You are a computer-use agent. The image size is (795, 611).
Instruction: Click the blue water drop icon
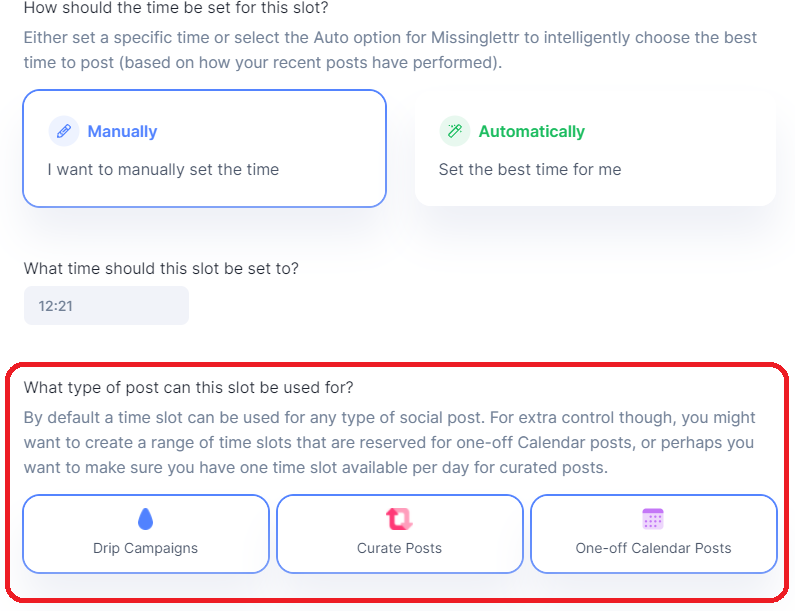point(146,519)
